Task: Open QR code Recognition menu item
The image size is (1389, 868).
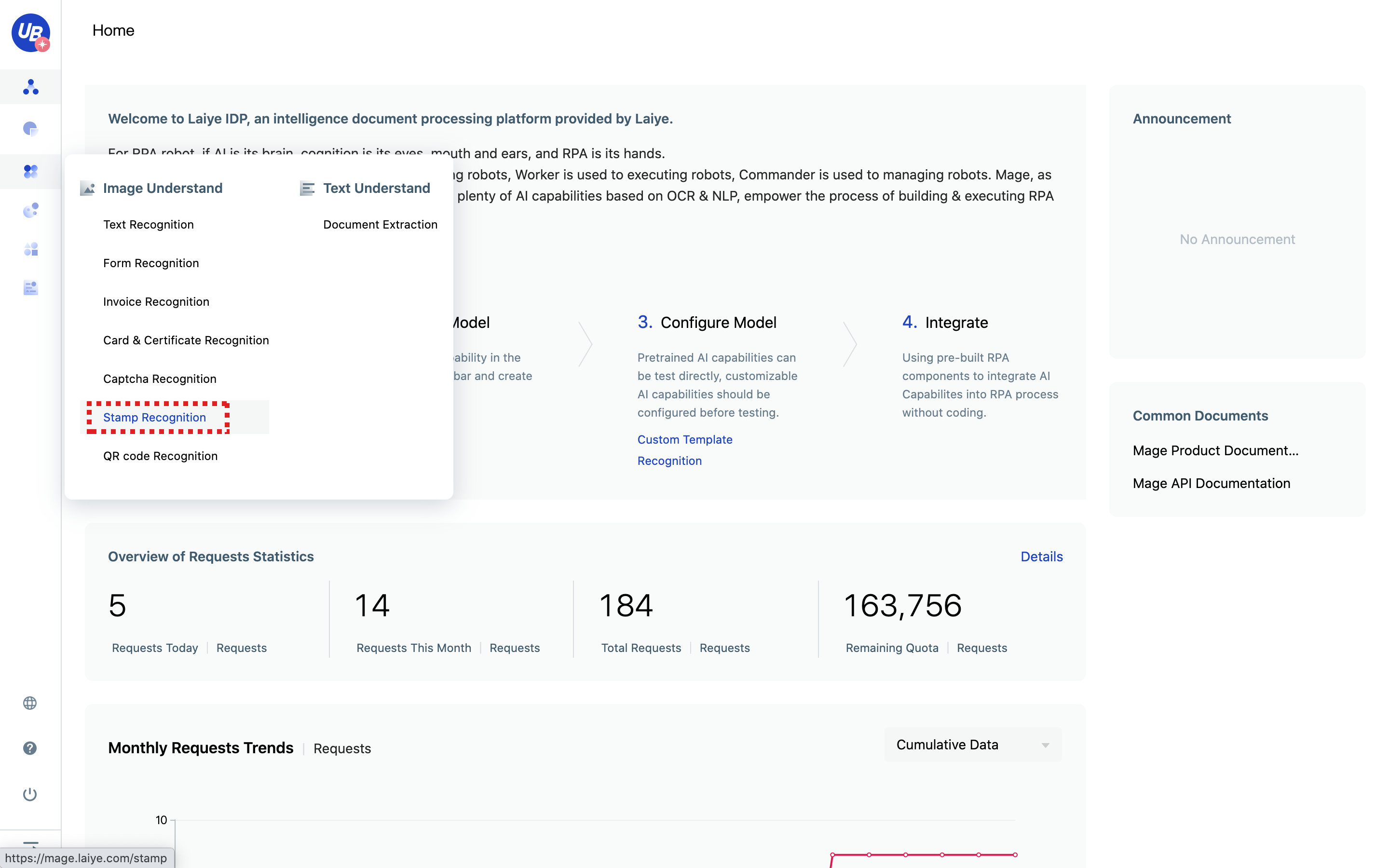Action: [160, 456]
